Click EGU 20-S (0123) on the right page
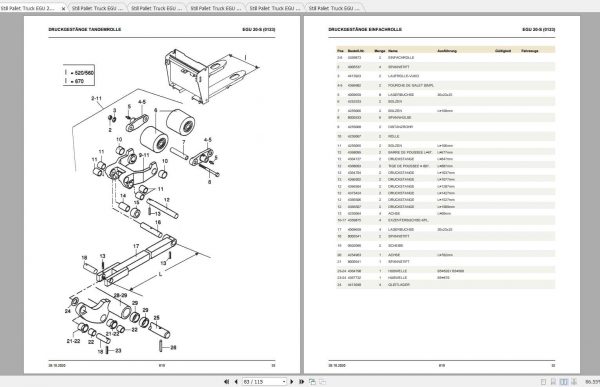Viewport: 600px width, 387px height. click(539, 29)
